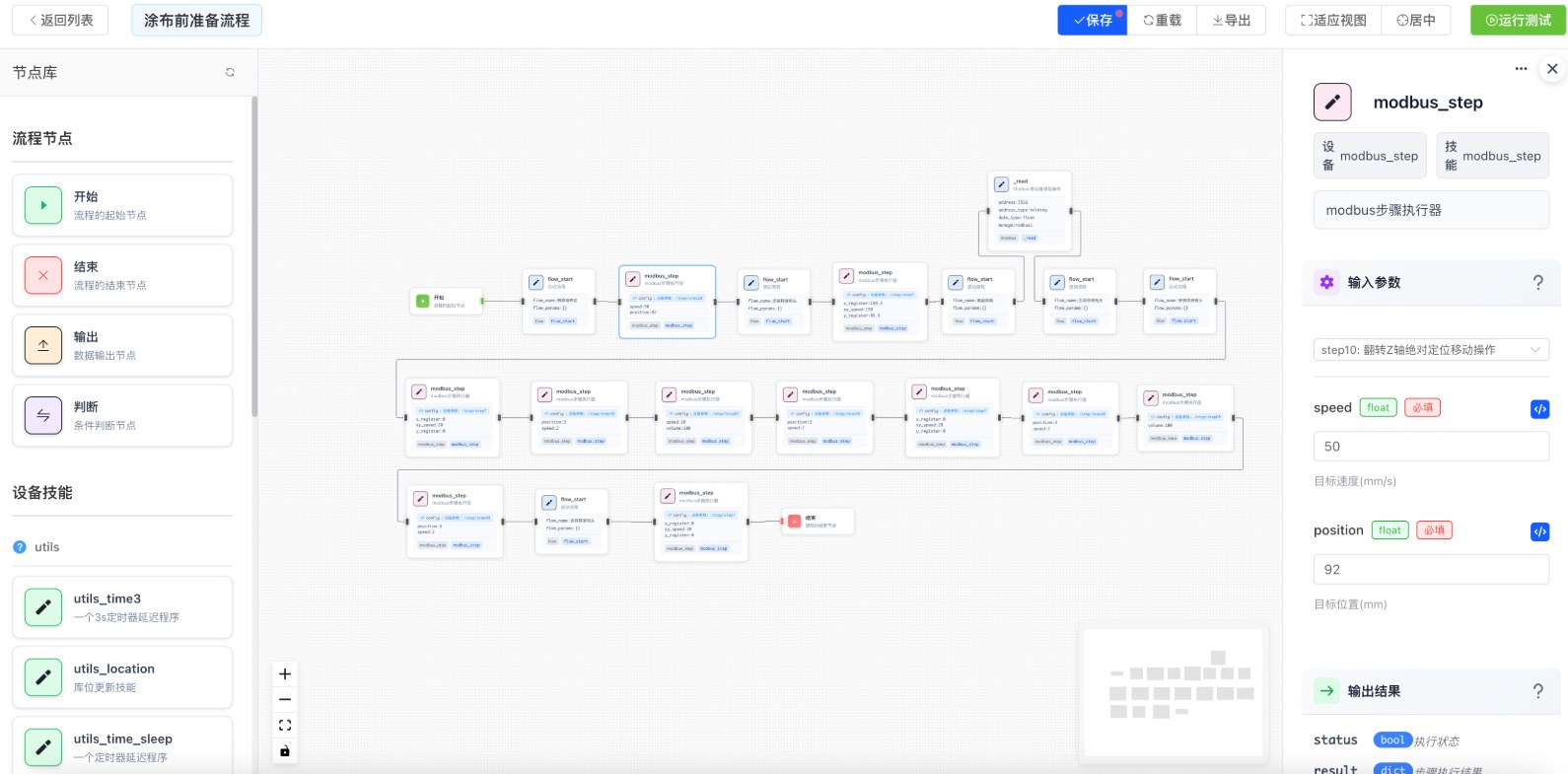Viewport: 1568px width, 774px height.
Task: Click the 库位更新技能 description text
Action: click(105, 687)
